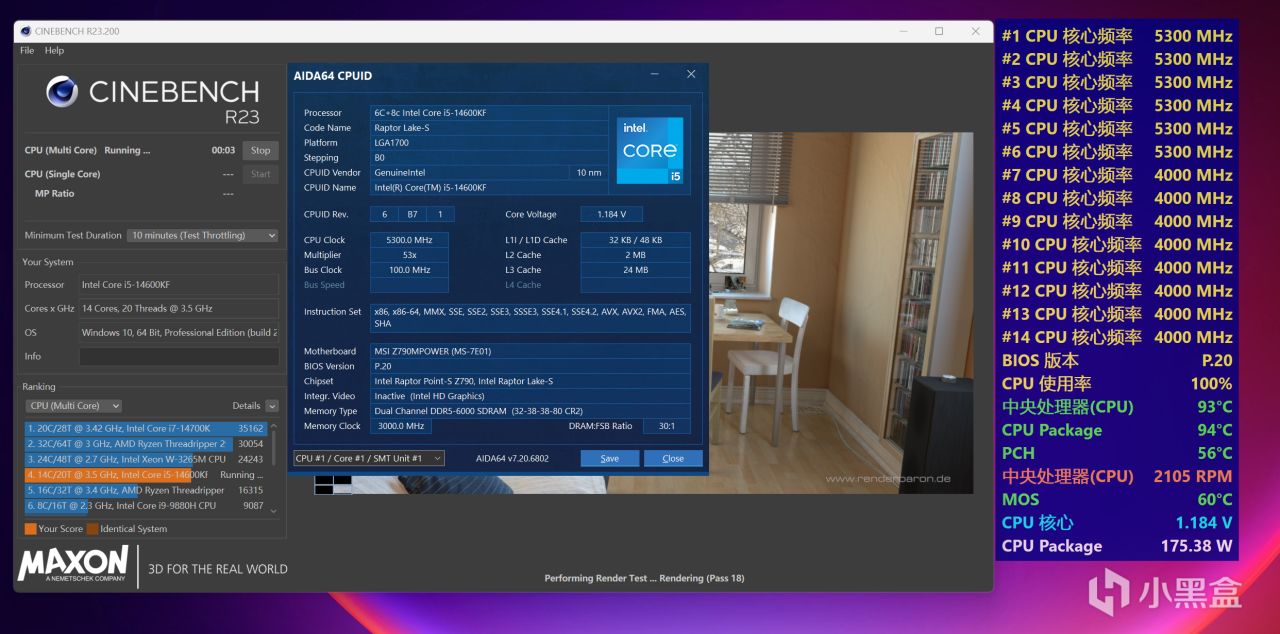This screenshot has height=634, width=1280.
Task: Open the CPU #1 / Core #1 / SMT Unit dropdown
Action: 370,458
